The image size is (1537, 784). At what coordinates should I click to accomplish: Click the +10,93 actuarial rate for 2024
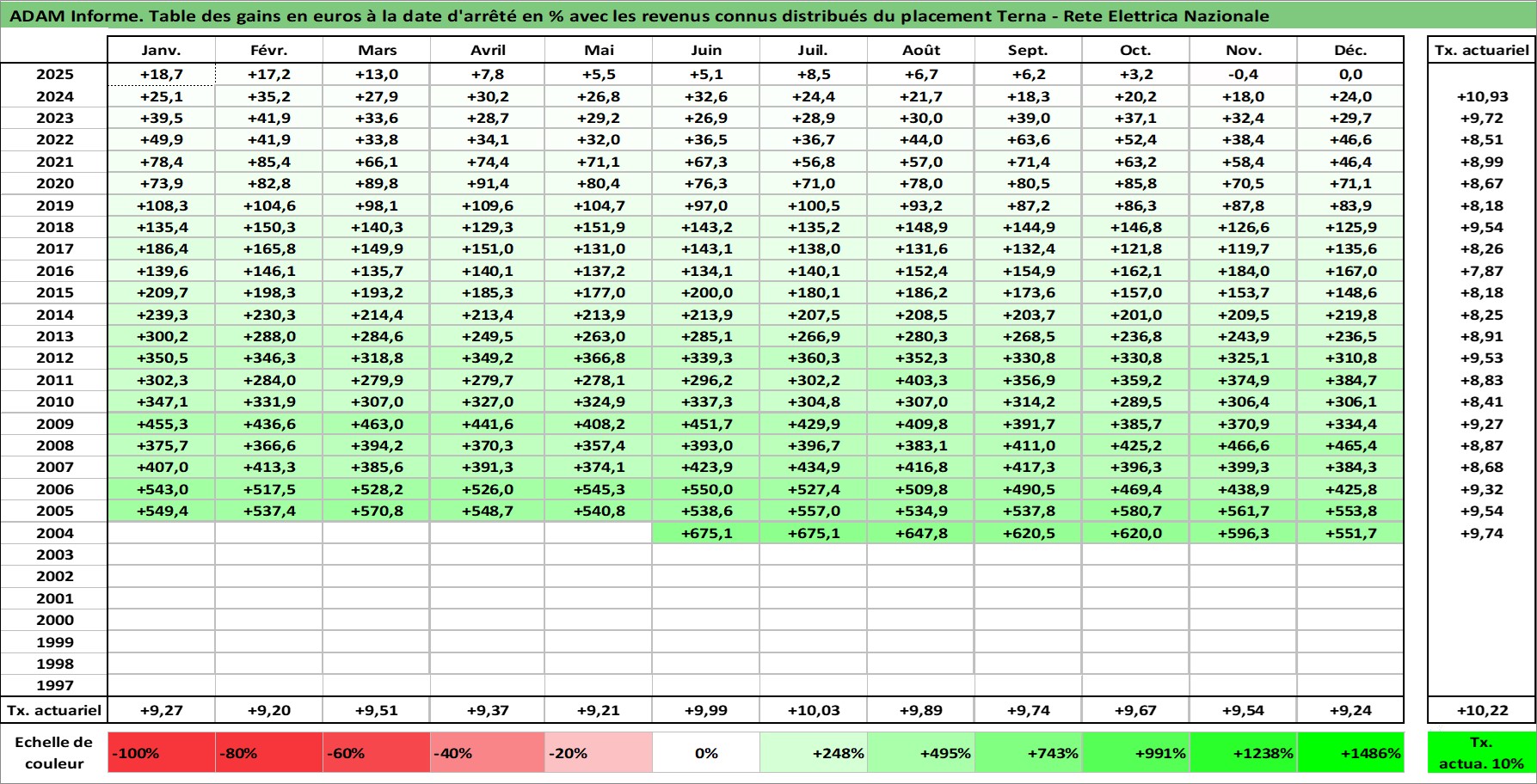(1481, 96)
